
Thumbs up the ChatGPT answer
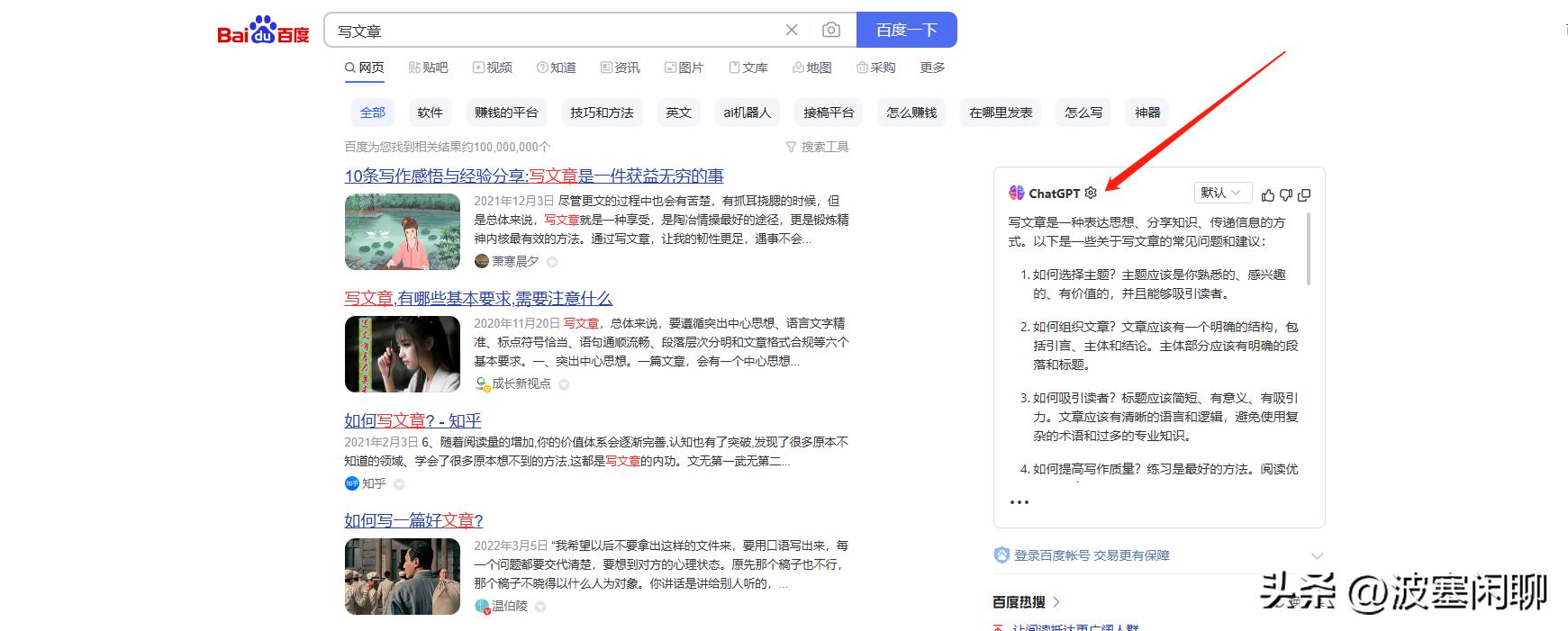click(1268, 194)
